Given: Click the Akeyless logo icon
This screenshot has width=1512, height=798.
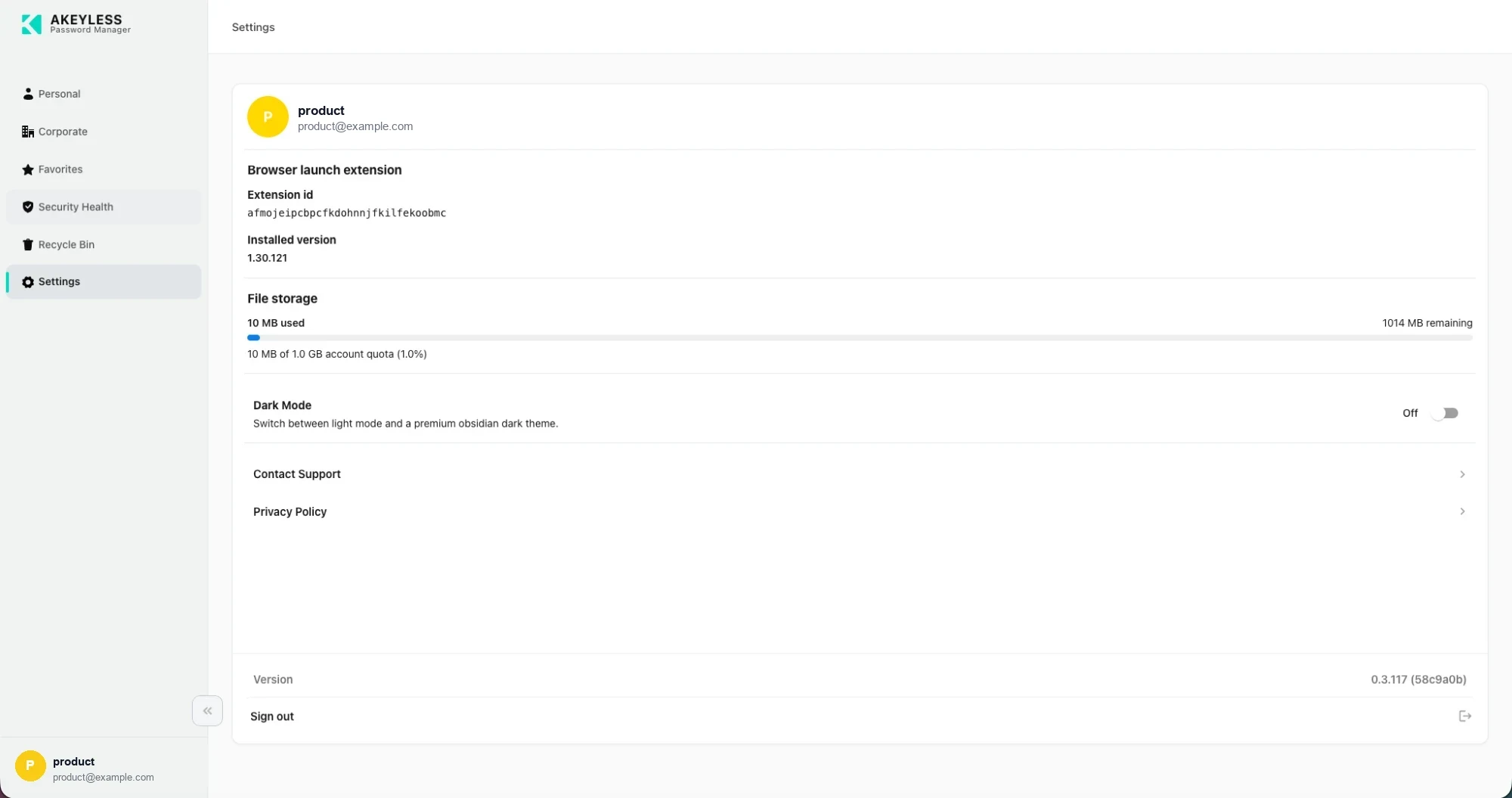Looking at the screenshot, I should coord(32,24).
